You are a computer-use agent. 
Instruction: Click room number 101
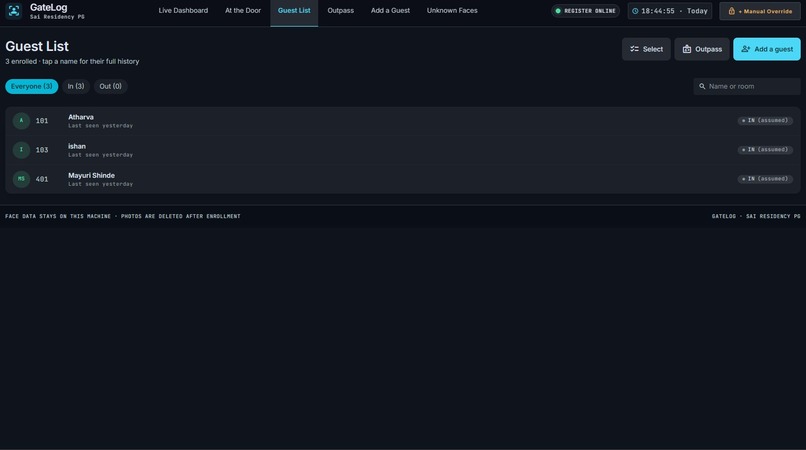pyautogui.click(x=42, y=121)
